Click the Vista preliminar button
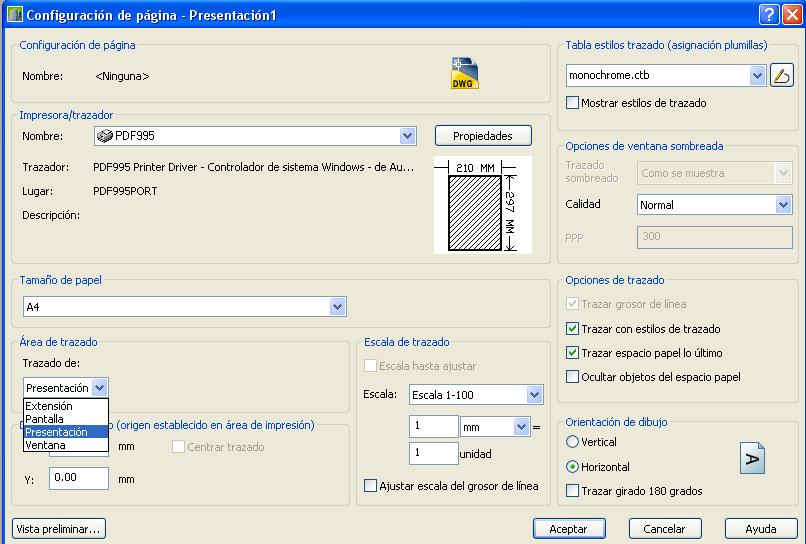 [x=58, y=528]
